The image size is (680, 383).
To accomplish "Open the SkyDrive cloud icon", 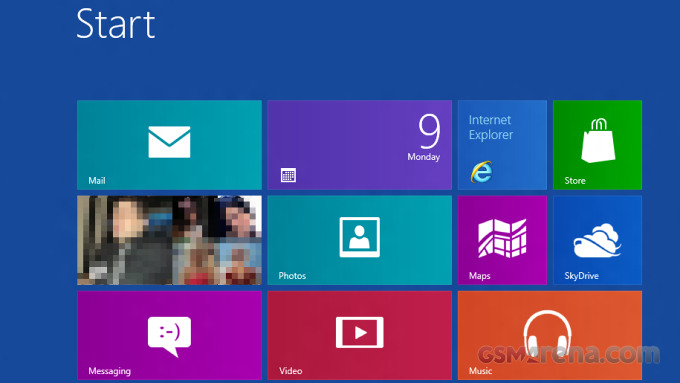I will (x=597, y=241).
